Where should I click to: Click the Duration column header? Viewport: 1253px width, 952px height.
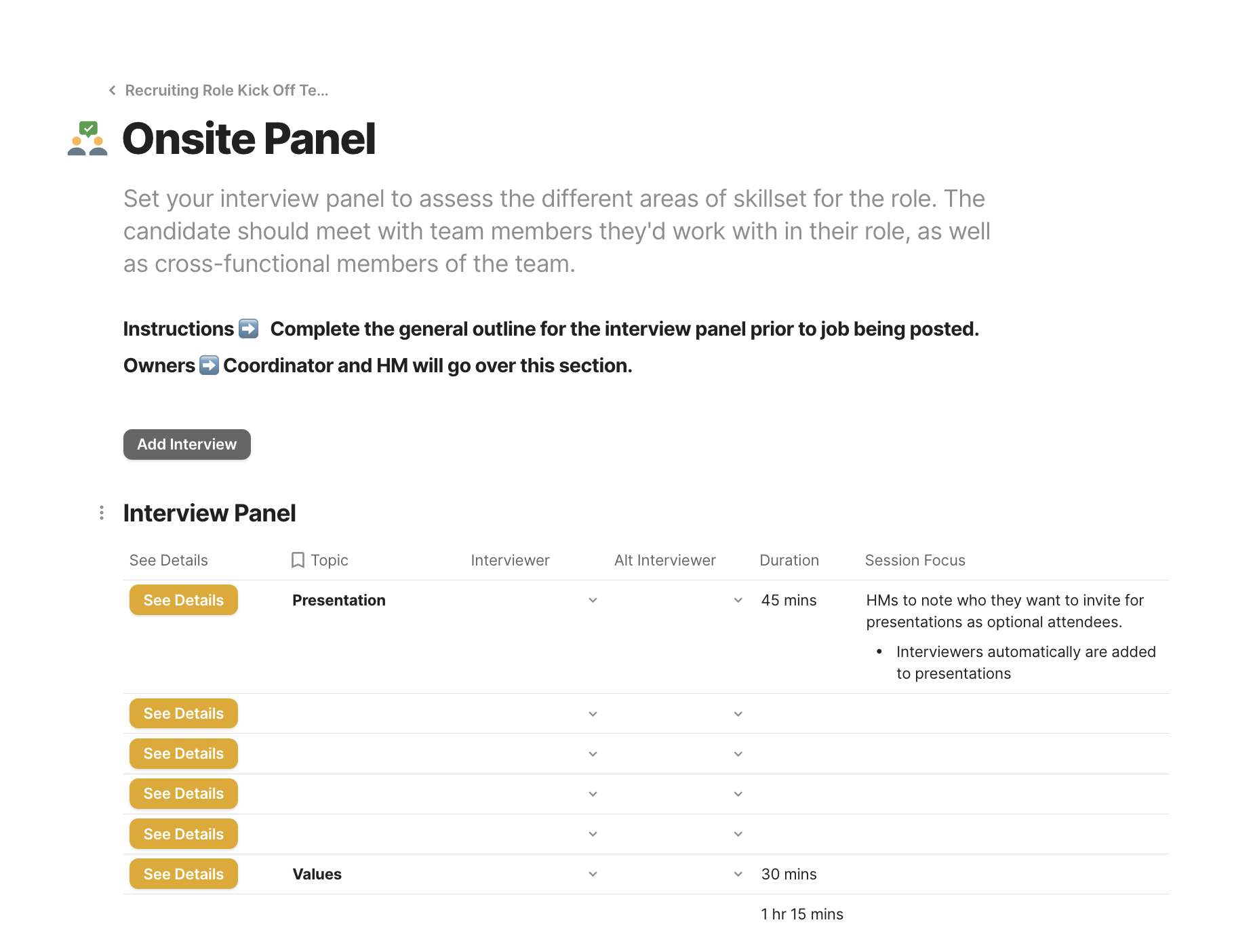tap(789, 560)
